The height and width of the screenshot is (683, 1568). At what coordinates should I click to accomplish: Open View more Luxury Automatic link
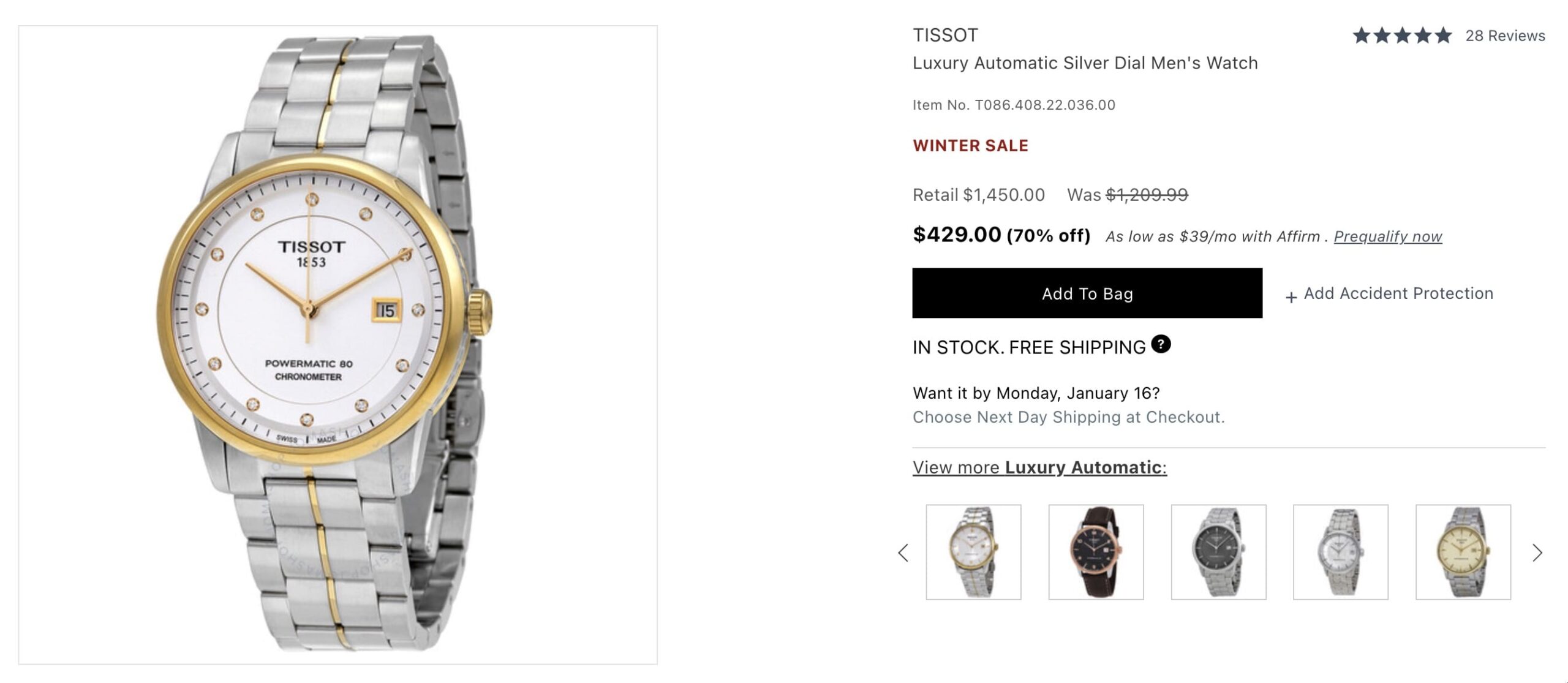[1039, 467]
